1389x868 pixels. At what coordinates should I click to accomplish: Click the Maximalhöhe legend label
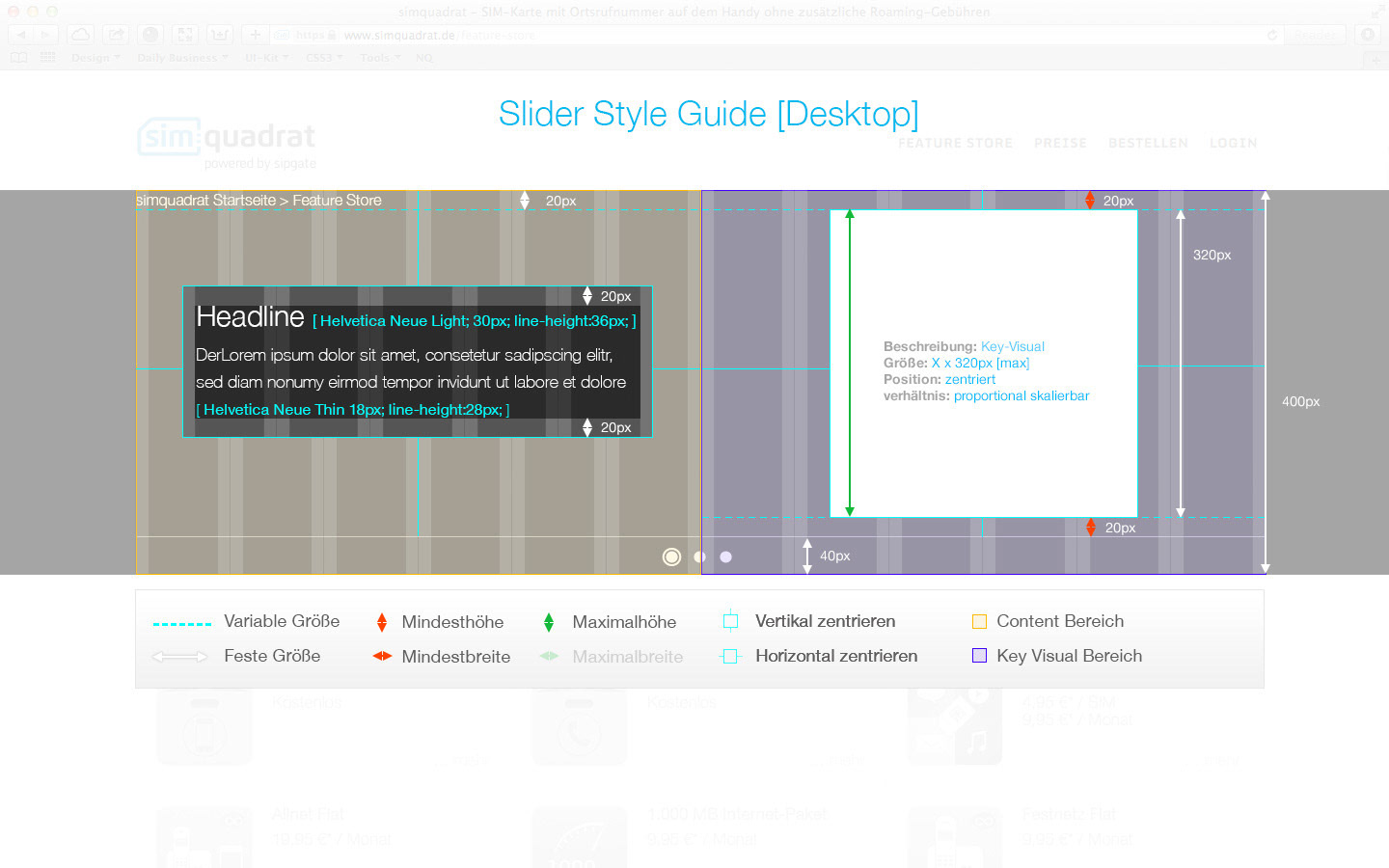[624, 622]
